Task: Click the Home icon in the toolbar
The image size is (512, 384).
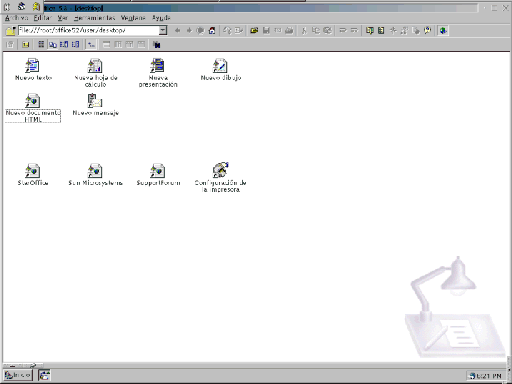Action: click(x=212, y=31)
